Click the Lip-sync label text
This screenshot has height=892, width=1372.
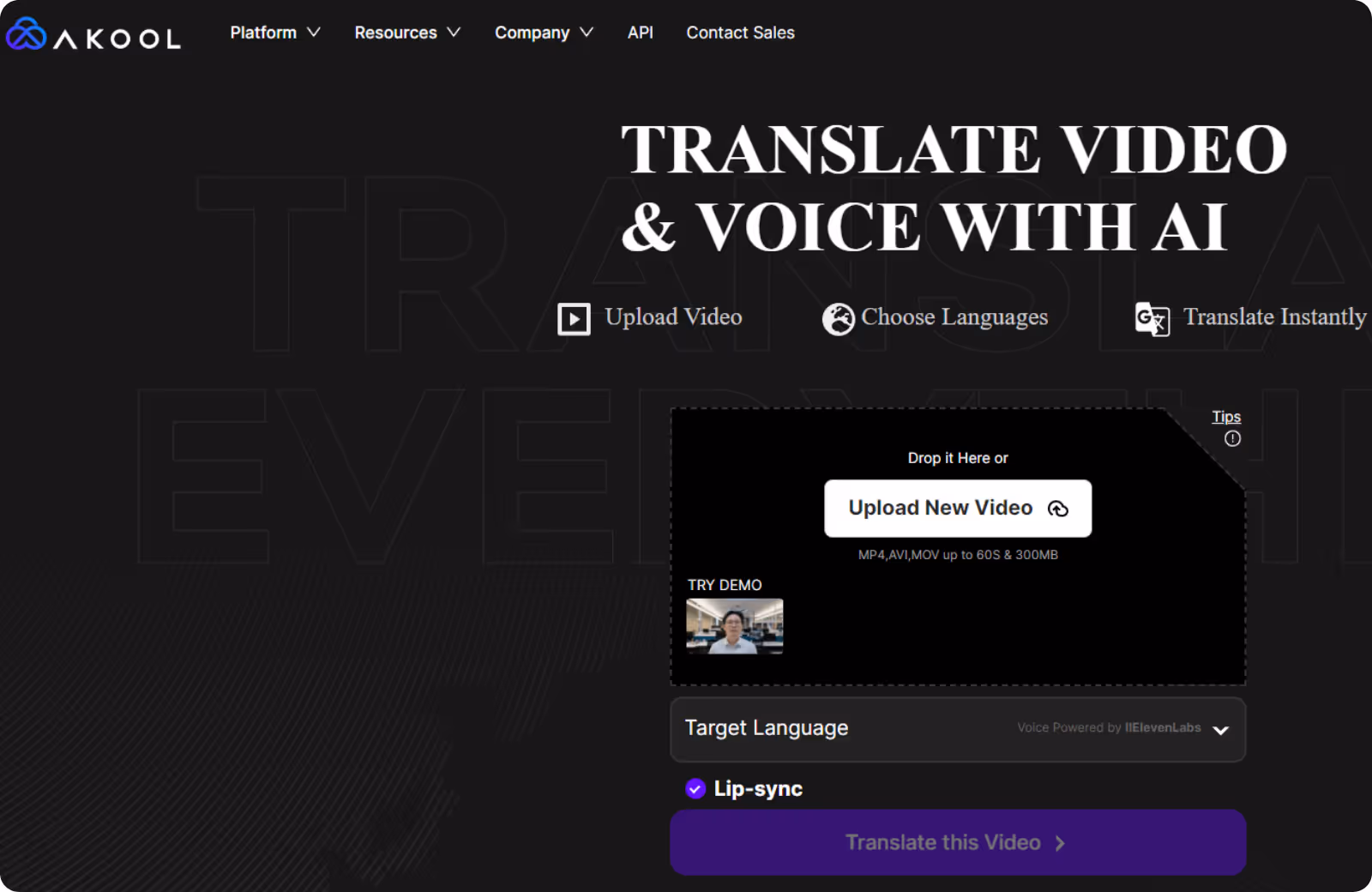click(x=758, y=789)
